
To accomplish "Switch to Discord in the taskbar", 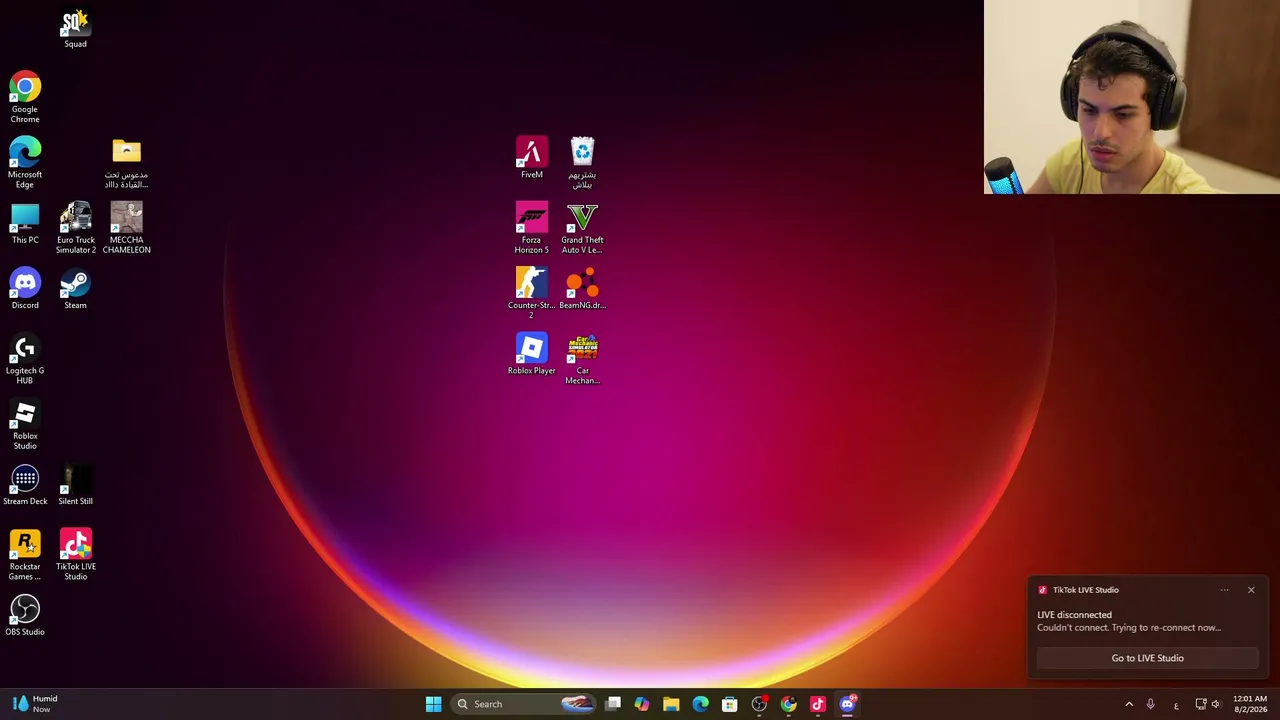I will pyautogui.click(x=847, y=704).
